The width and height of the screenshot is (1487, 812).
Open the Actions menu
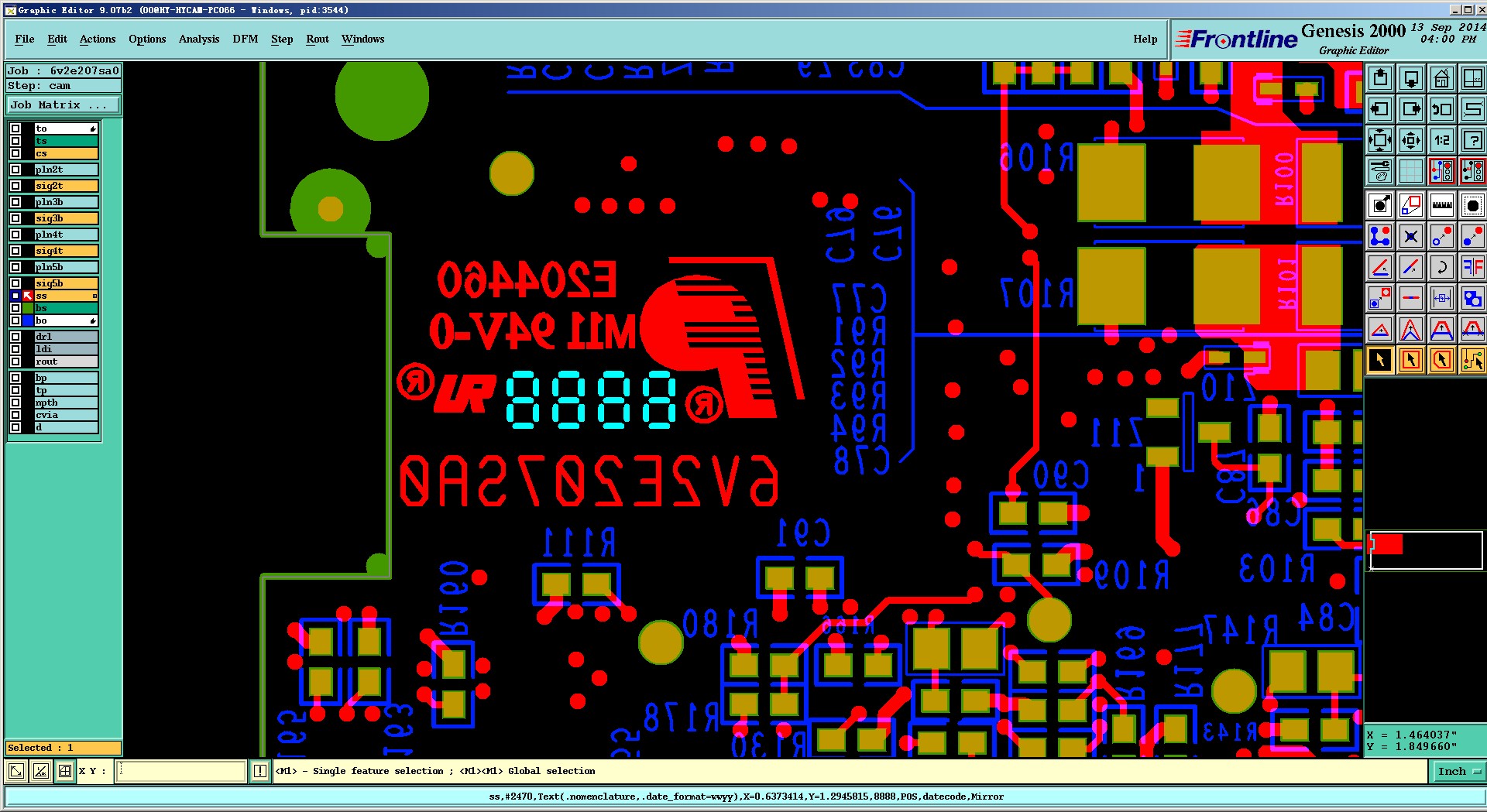tap(98, 39)
